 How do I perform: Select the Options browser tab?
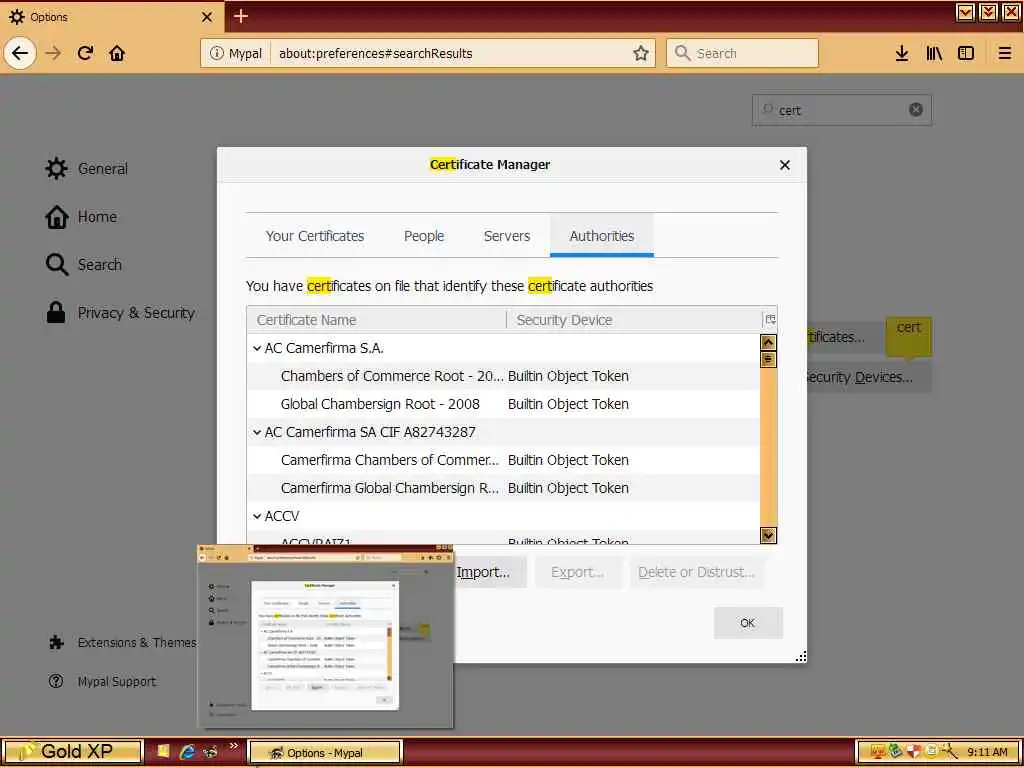click(x=112, y=17)
